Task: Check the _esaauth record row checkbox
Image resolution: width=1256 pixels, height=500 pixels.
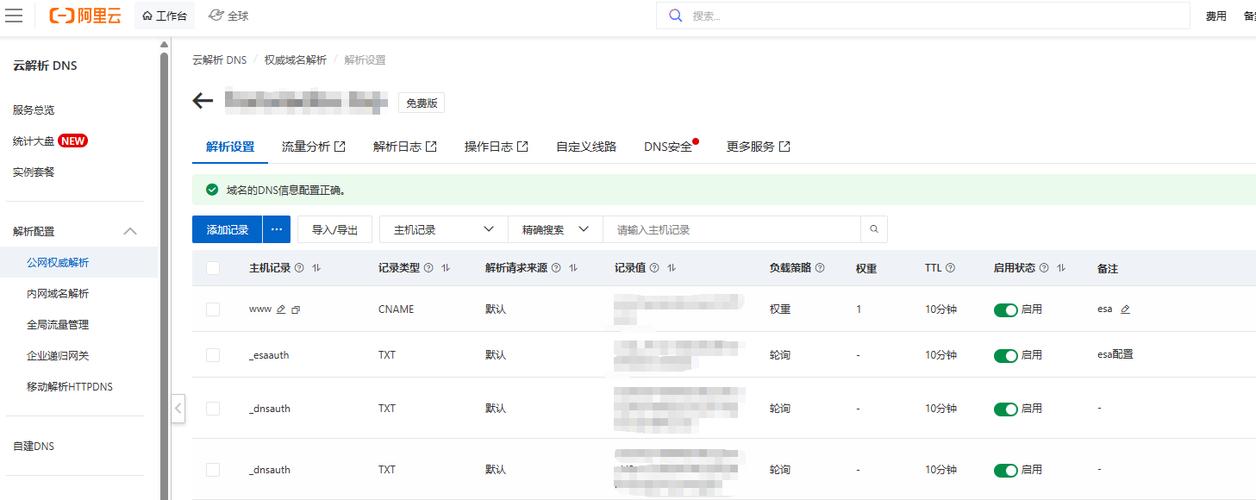Action: tap(213, 355)
